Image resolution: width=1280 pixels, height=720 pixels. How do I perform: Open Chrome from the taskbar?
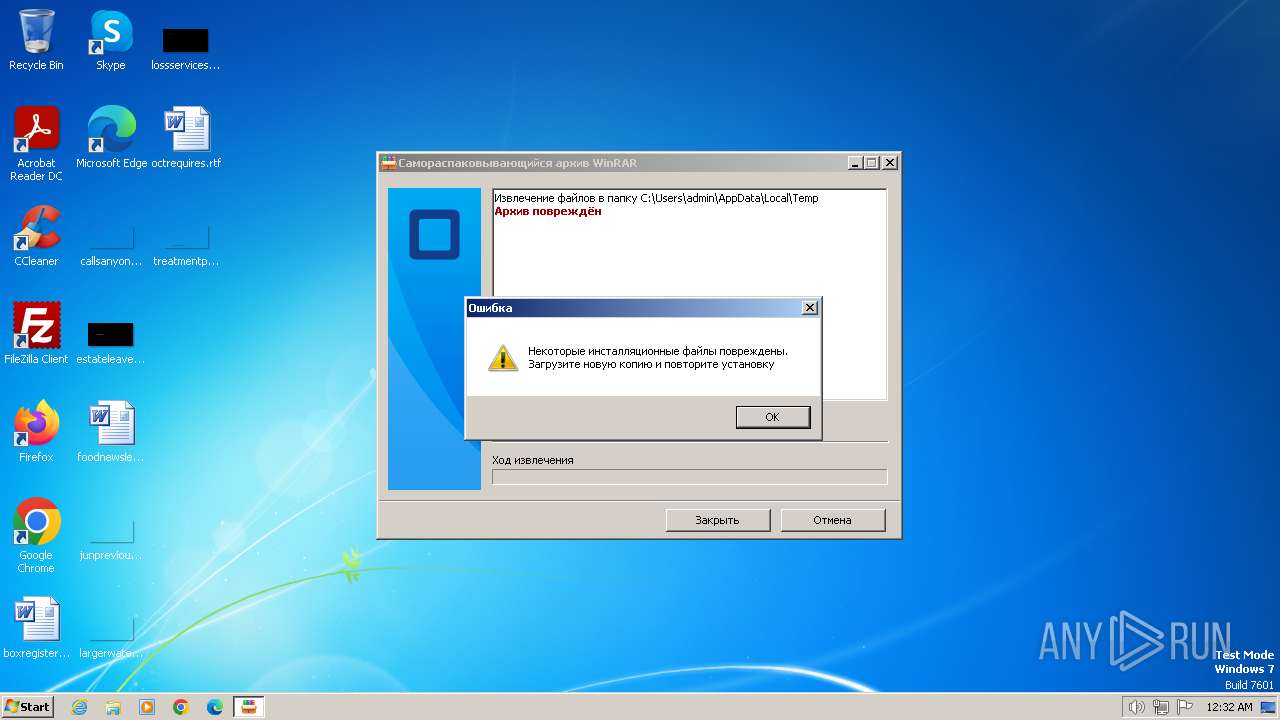coord(181,707)
